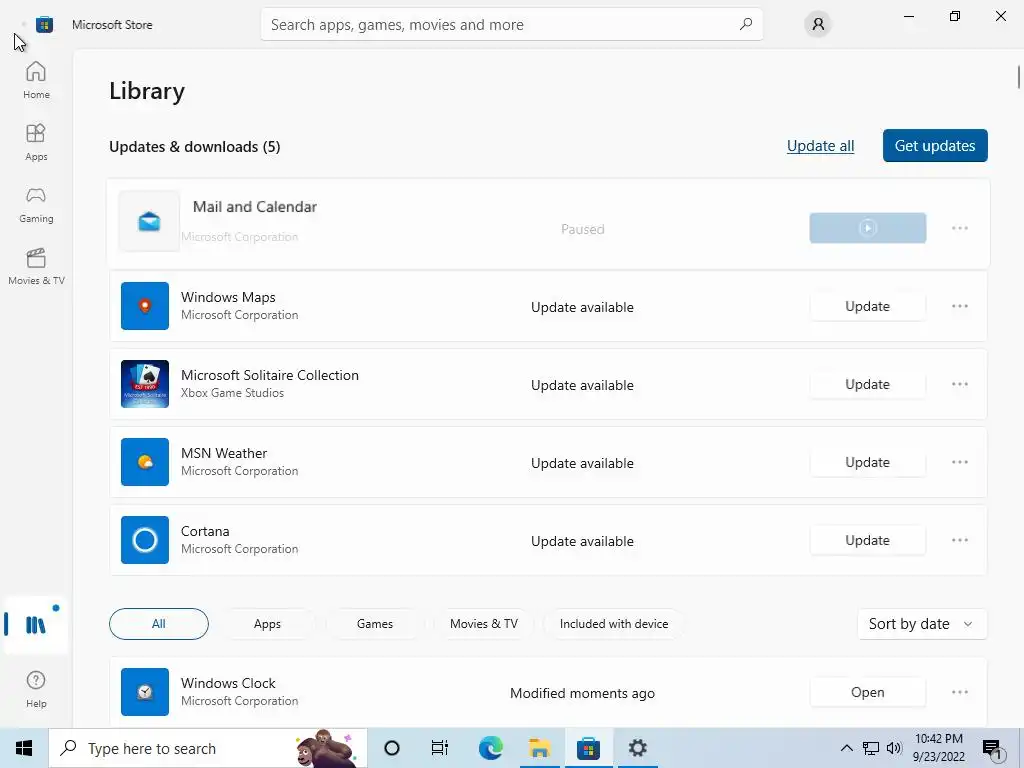Click the taskbar clock showing 10:42 PM
The width and height of the screenshot is (1024, 768).
pos(939,748)
